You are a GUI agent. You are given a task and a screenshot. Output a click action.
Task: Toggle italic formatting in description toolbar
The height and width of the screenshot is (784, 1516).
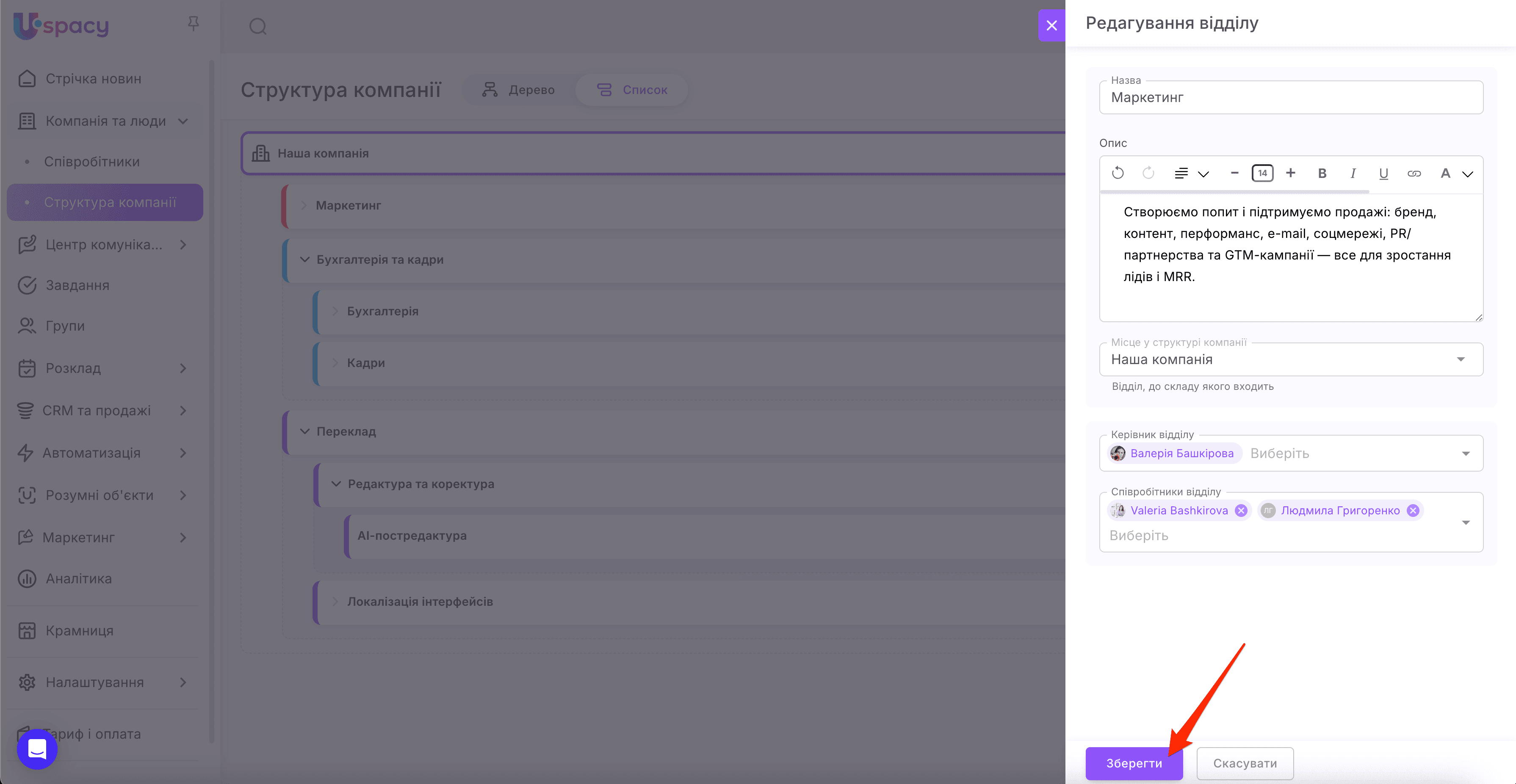(1353, 173)
